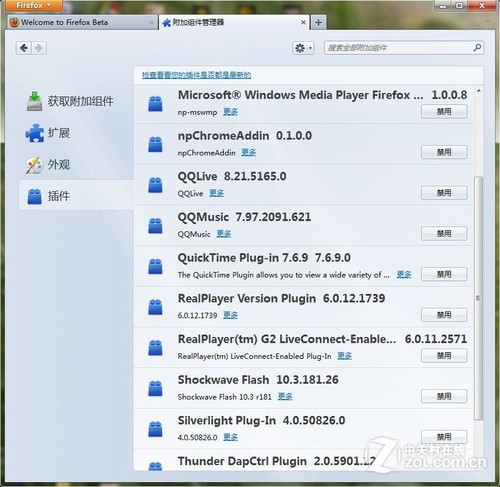This screenshot has width=500, height=487.
Task: Switch to Welcome to Firefox Beta tab
Action: [82, 22]
